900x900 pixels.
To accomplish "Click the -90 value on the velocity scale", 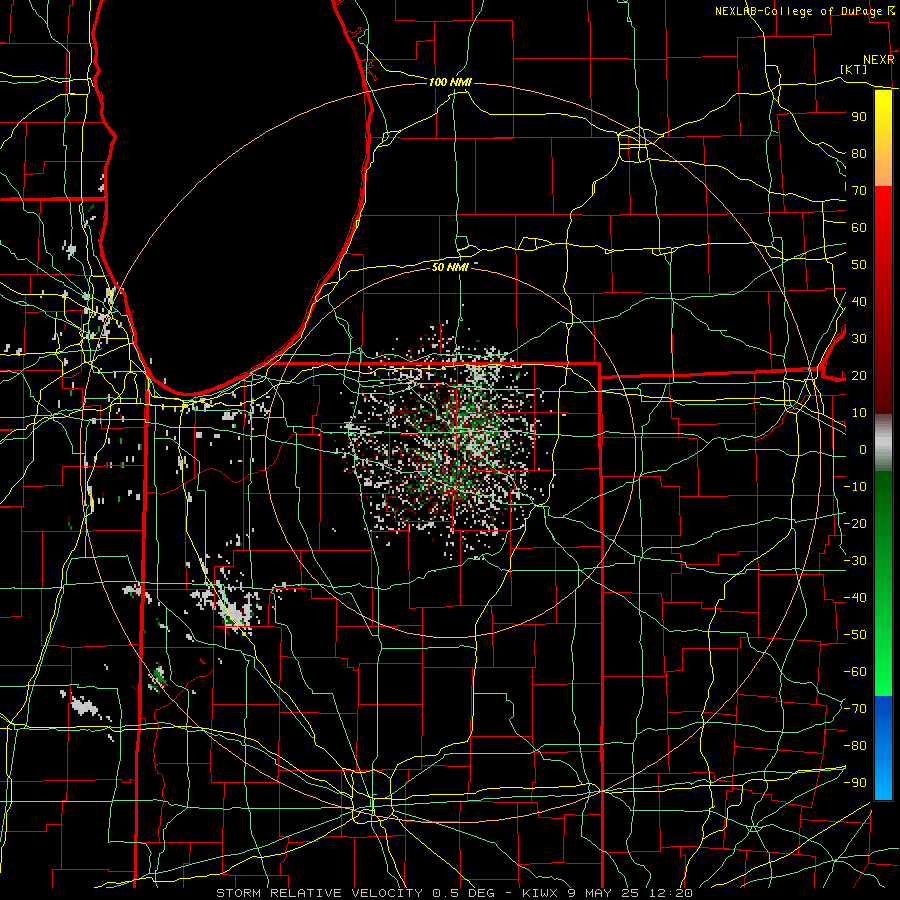I will 855,783.
